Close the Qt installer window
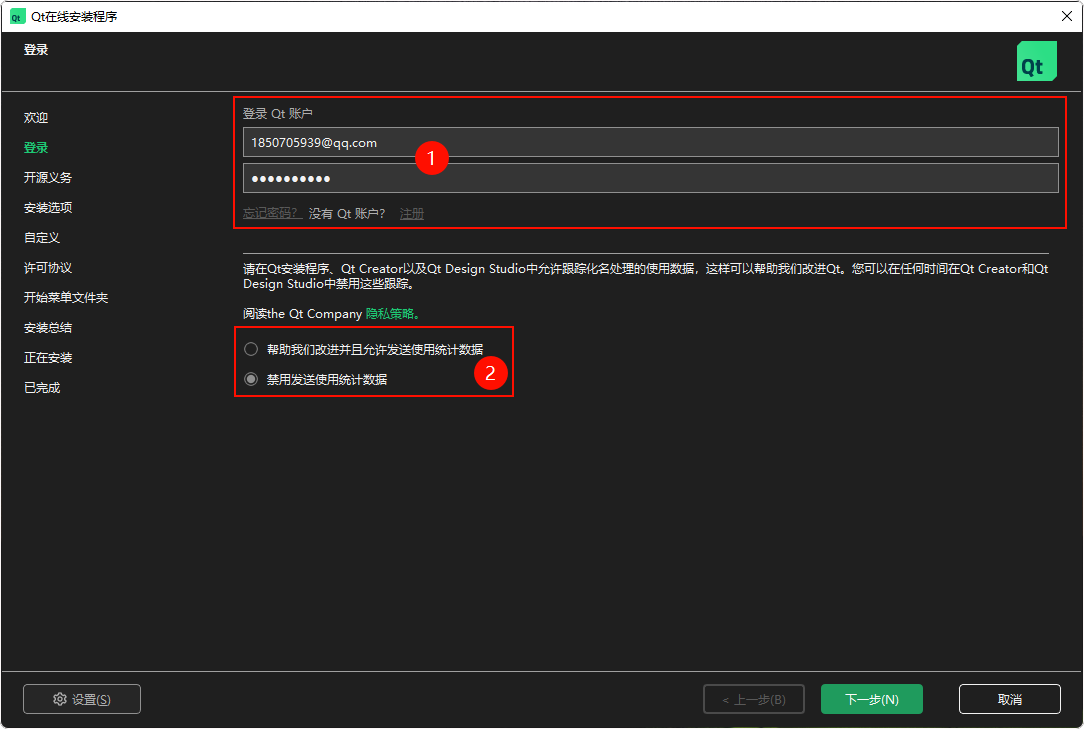This screenshot has width=1084, height=729. coord(1066,17)
